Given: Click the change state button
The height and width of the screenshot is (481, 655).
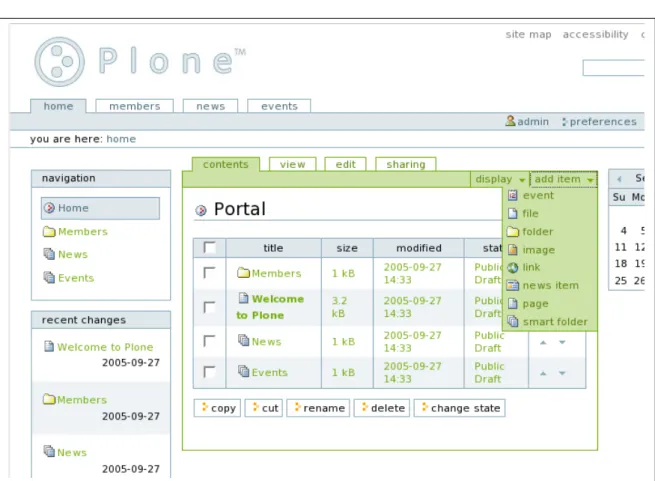Looking at the screenshot, I should (460, 408).
